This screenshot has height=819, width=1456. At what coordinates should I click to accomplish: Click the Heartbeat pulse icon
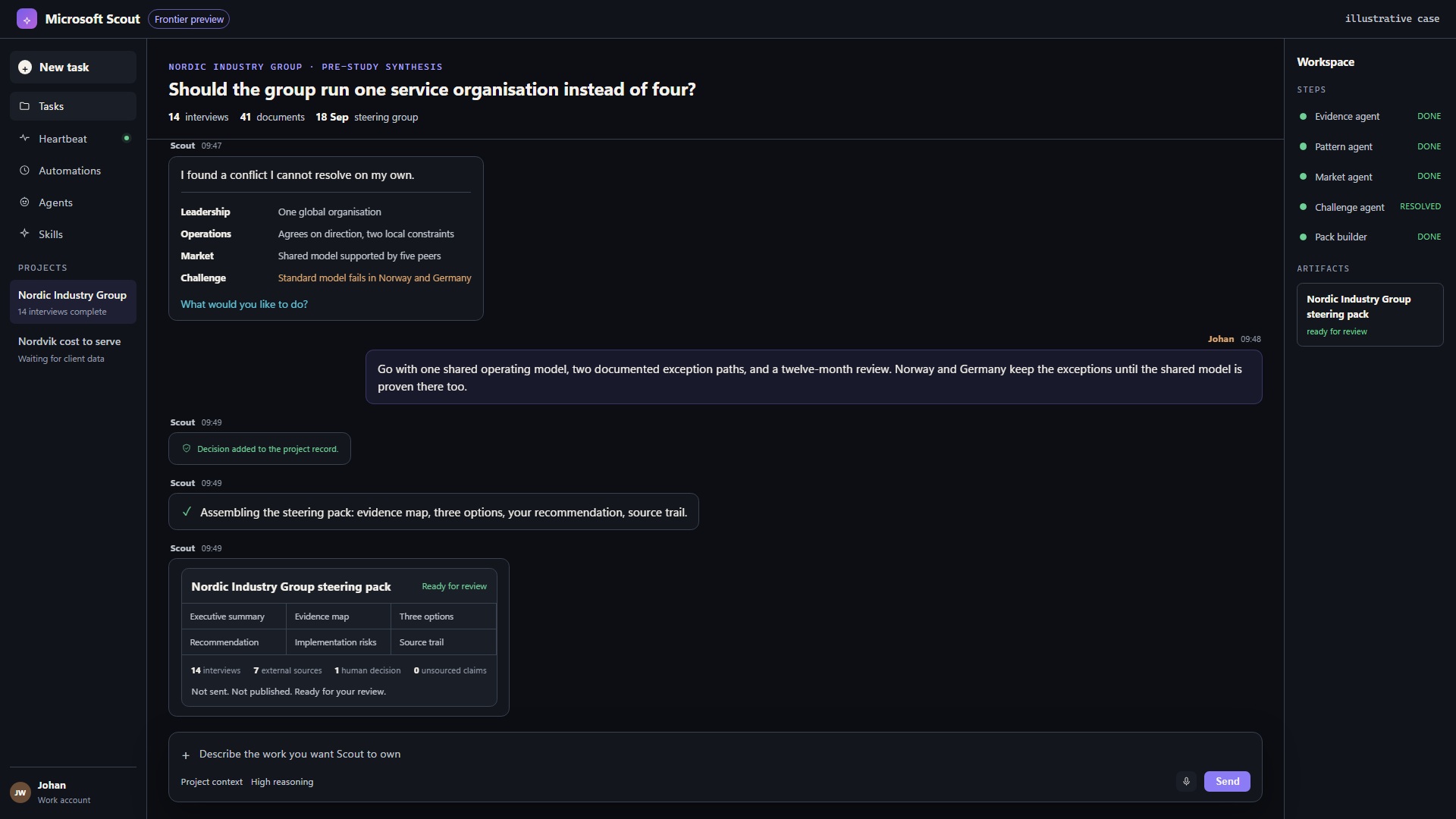point(24,138)
